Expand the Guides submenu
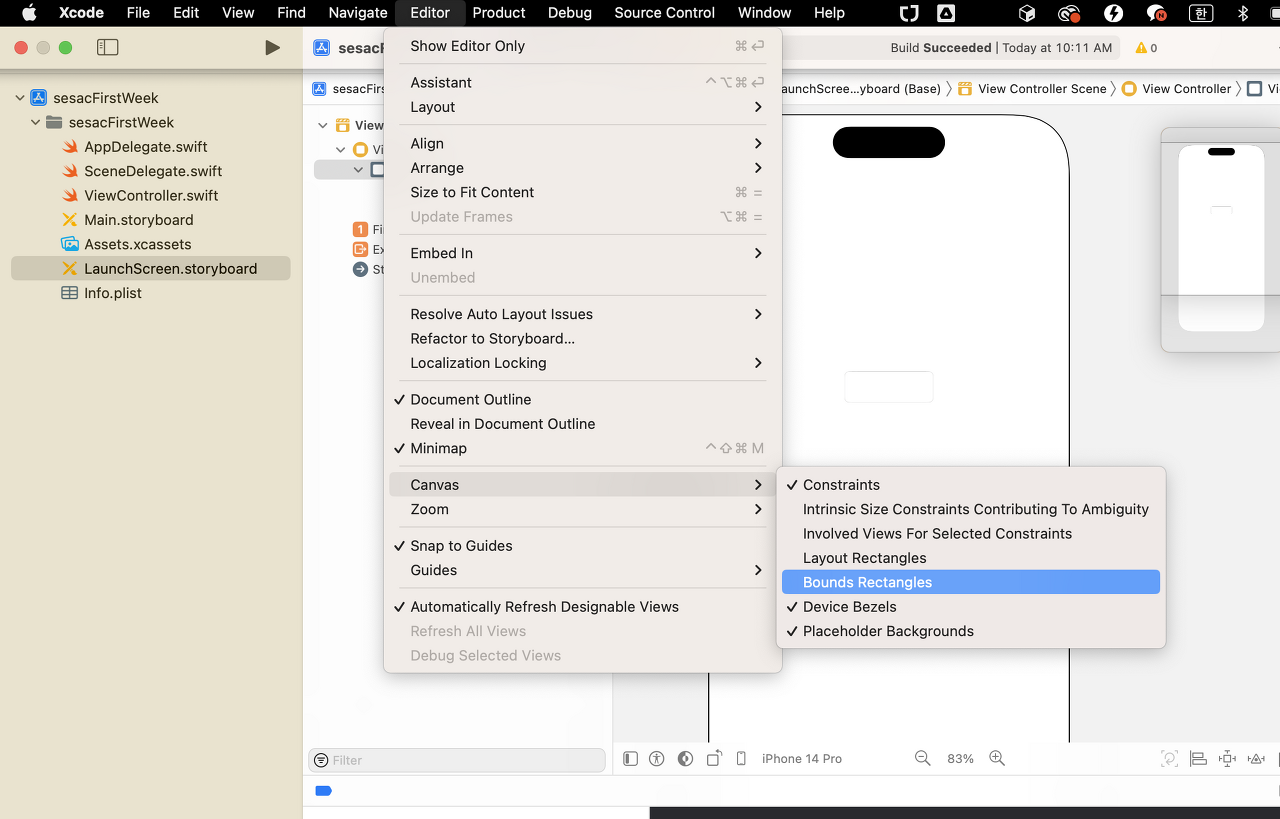The image size is (1280, 819). (x=583, y=570)
